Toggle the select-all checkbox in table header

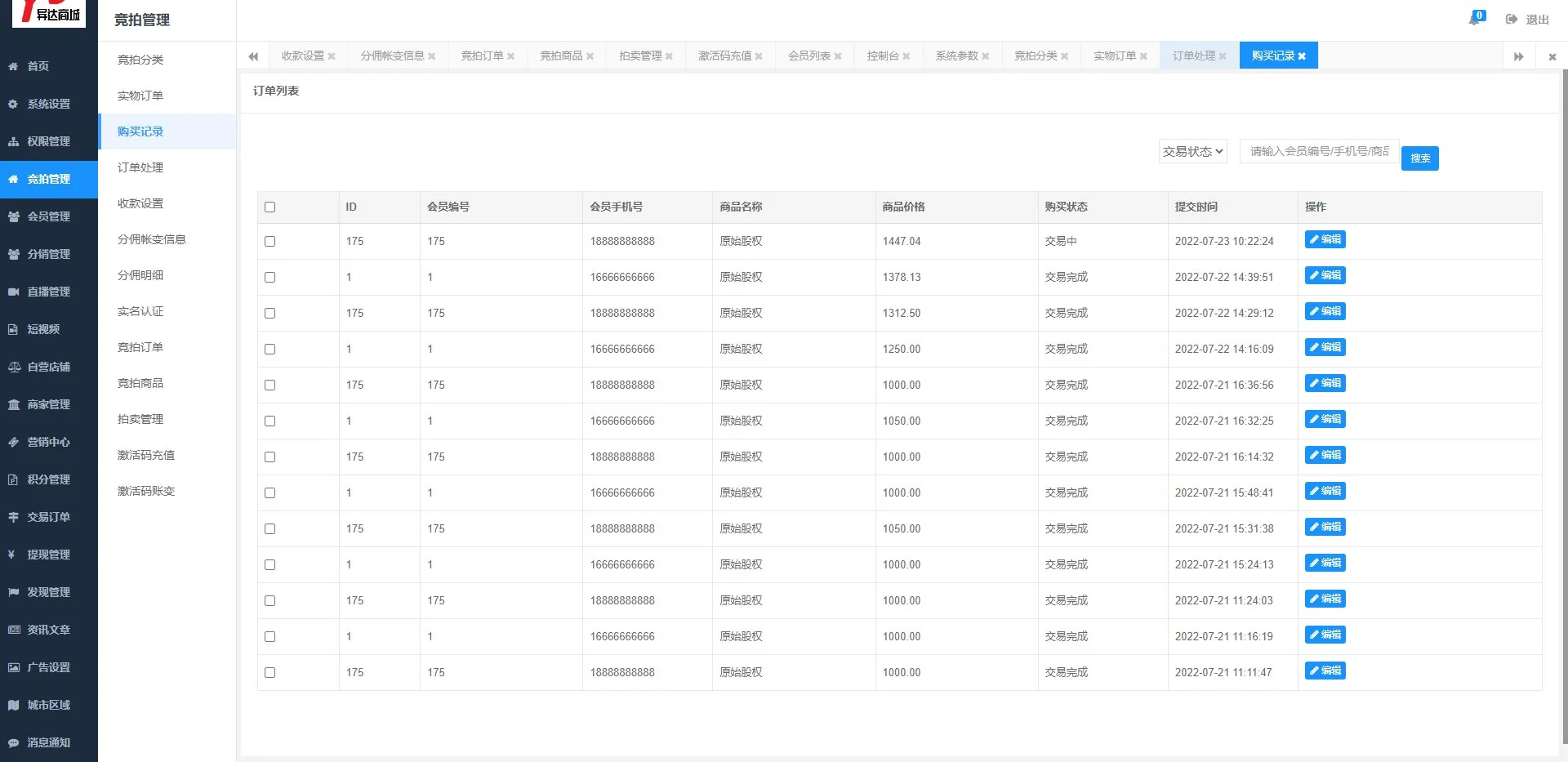tap(270, 207)
